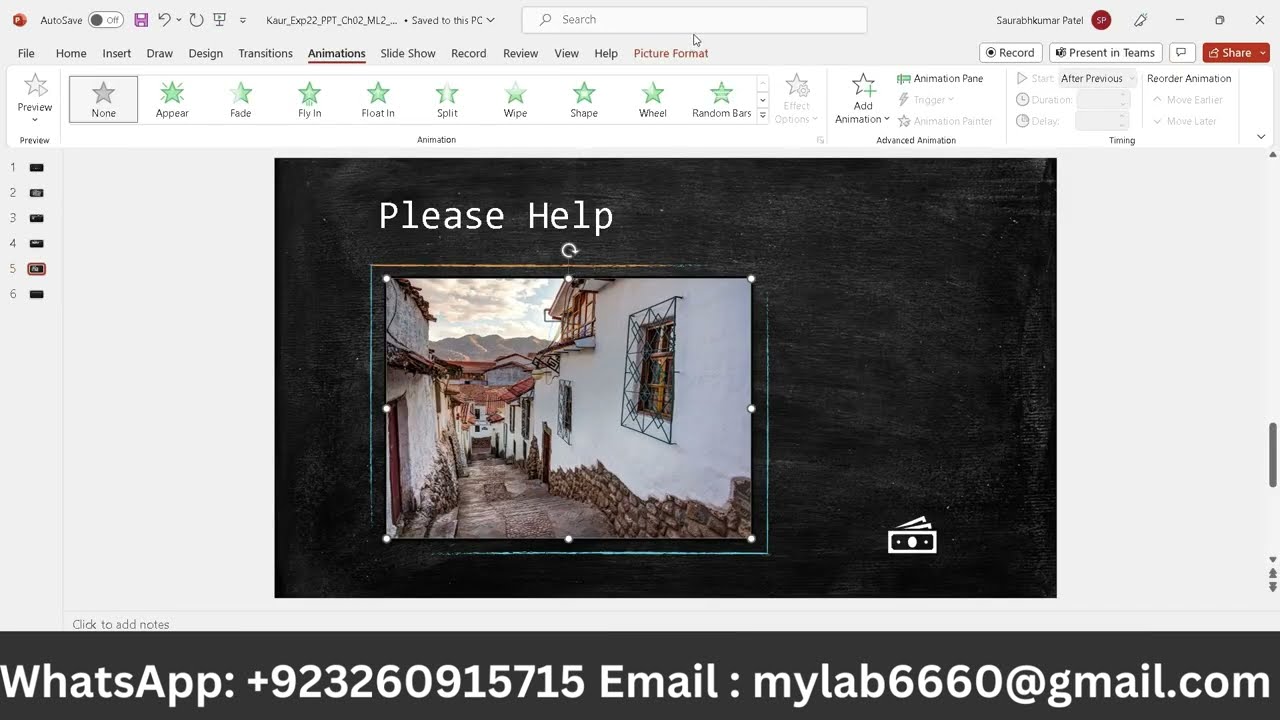Click the pen icon in the title bar
The height and width of the screenshot is (720, 1280).
[1140, 20]
